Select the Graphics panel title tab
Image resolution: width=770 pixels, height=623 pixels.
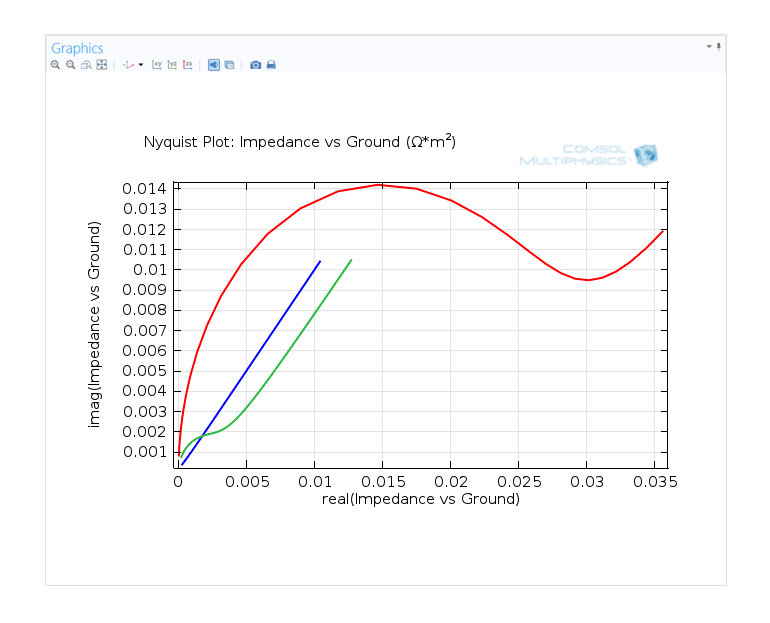pos(77,48)
